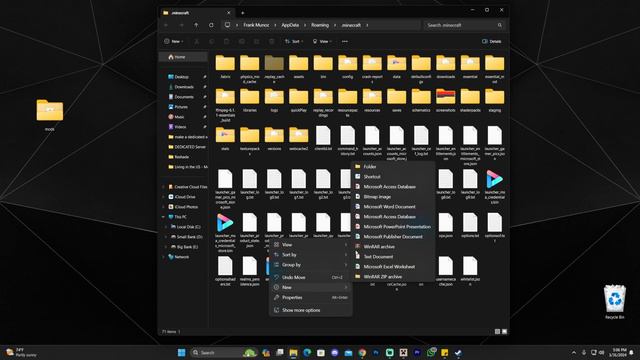Click the See more ellipsis button
This screenshot has width=640, height=360.
coord(345,41)
